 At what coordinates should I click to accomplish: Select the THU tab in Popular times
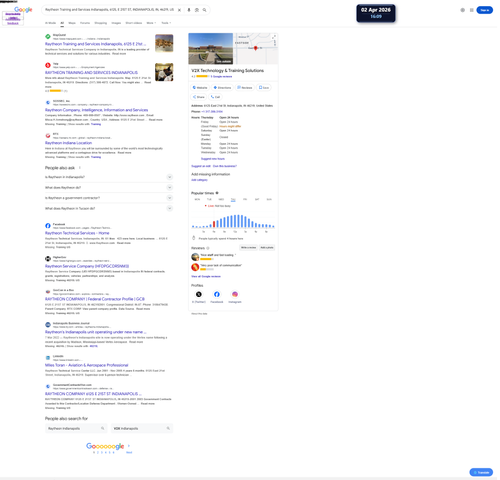233,200
